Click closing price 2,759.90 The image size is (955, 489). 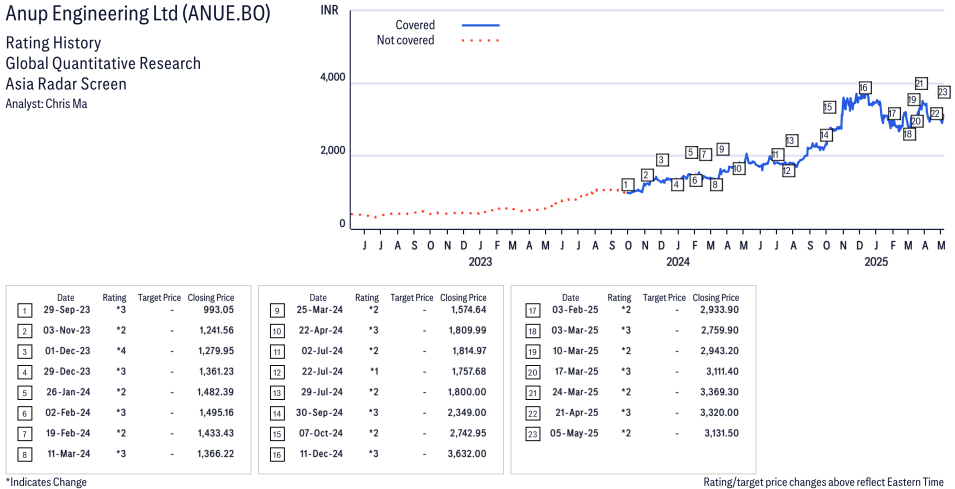[x=721, y=331]
